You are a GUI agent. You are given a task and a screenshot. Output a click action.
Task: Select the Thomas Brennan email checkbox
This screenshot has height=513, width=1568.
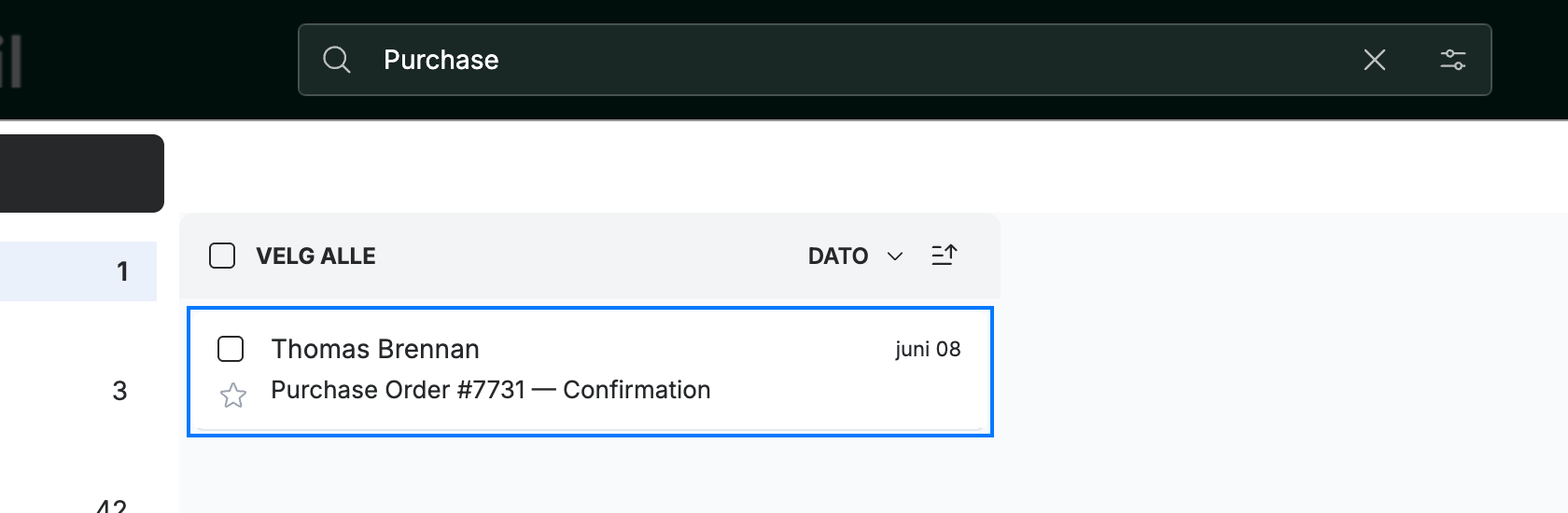(231, 349)
